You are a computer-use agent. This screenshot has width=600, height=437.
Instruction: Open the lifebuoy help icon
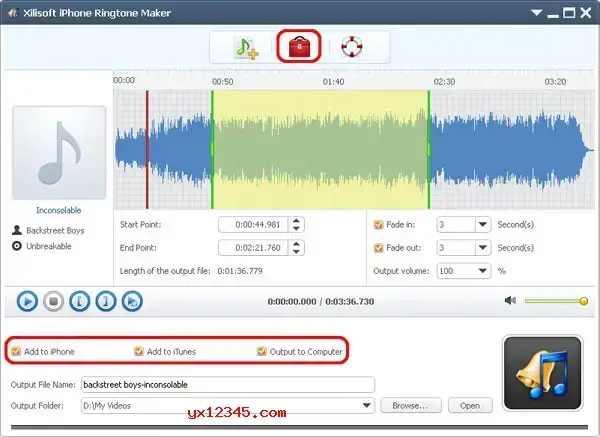(352, 47)
